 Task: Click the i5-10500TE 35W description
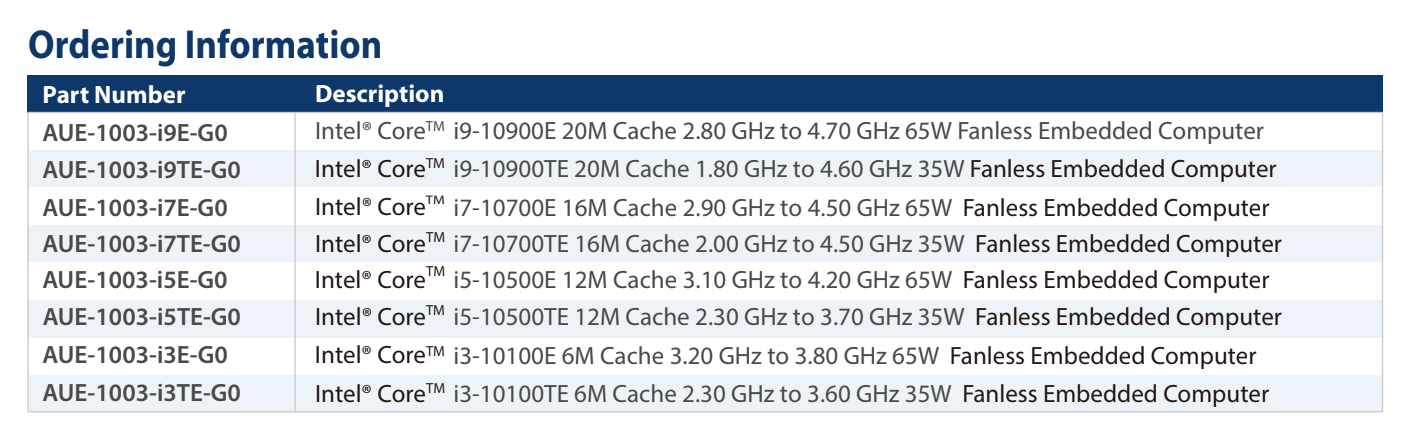(x=798, y=318)
